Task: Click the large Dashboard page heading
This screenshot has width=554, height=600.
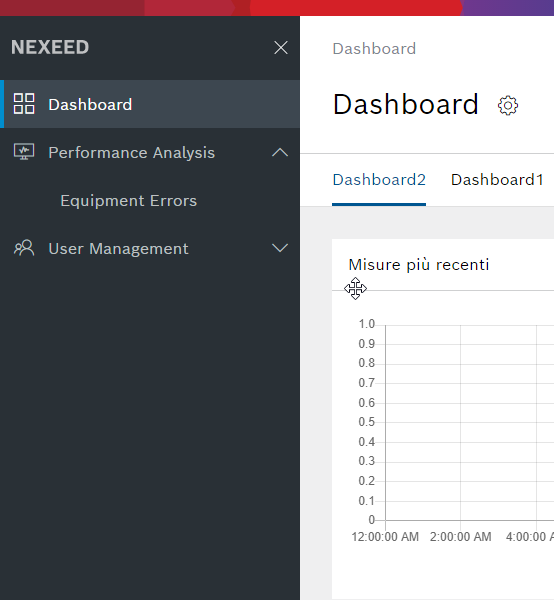Action: tap(406, 104)
